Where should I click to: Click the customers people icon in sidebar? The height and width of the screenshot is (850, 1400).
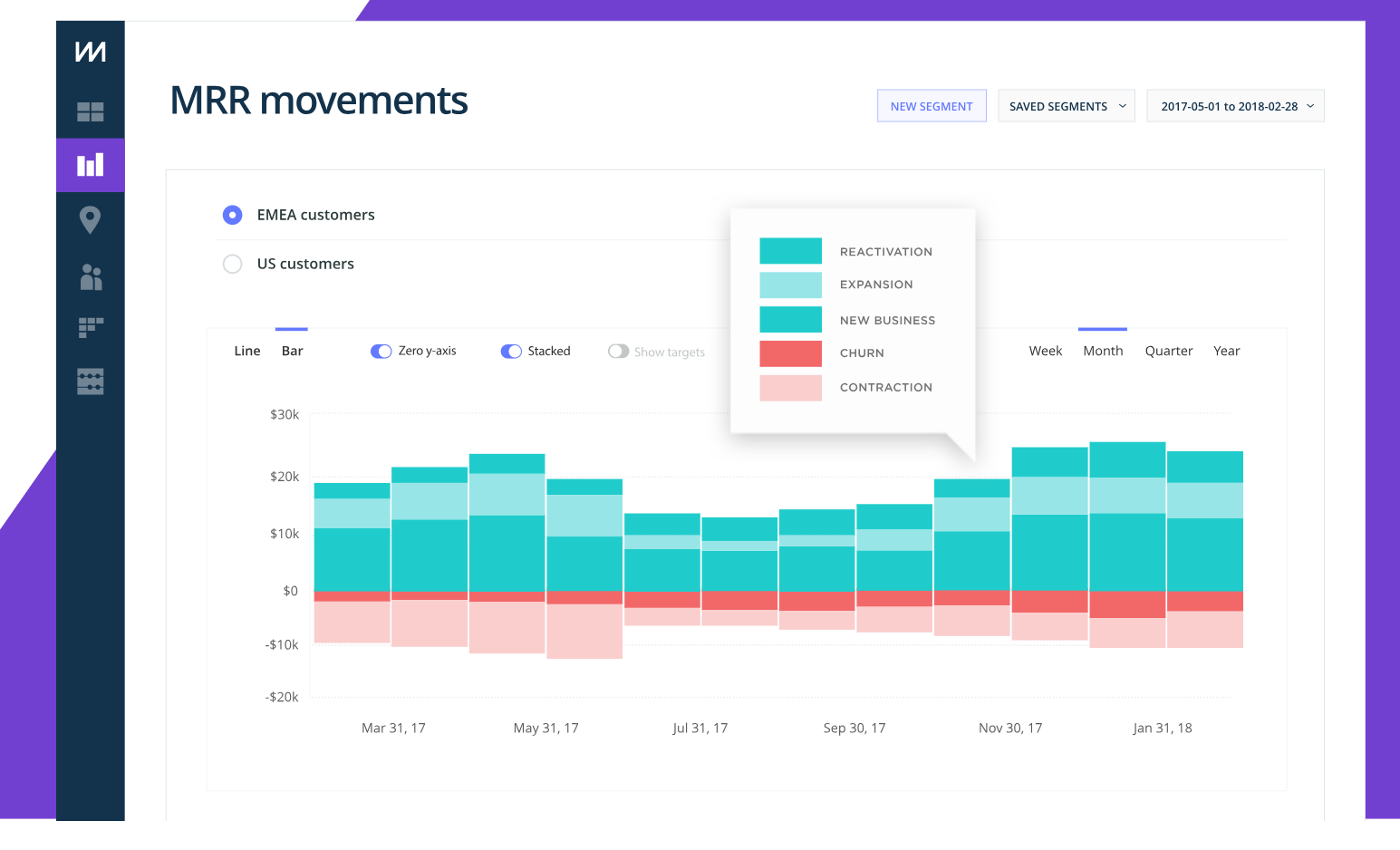click(x=90, y=277)
